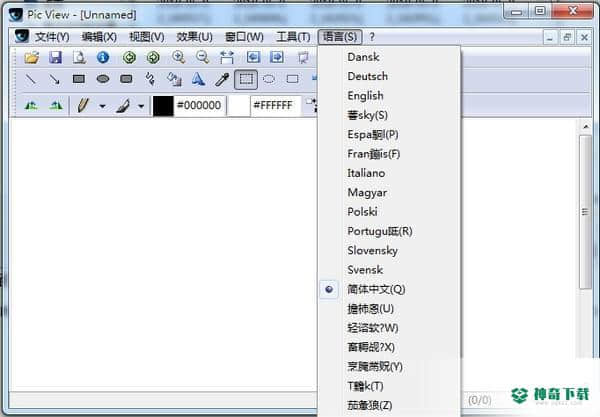Click the first green circular arrow icon
Viewport: 600px width, 417px height.
point(129,57)
